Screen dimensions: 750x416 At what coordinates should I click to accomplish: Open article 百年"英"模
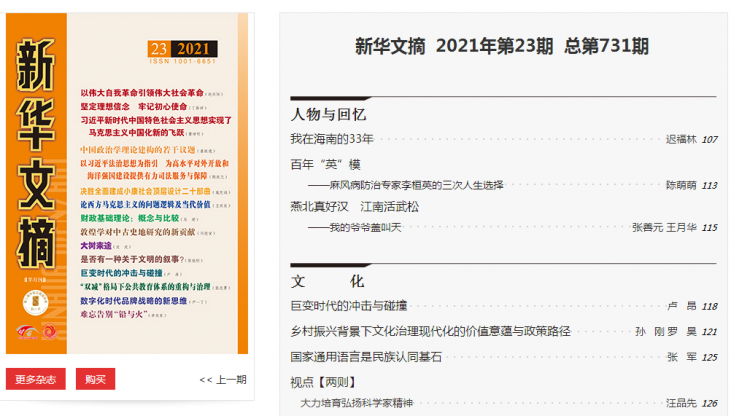coord(325,164)
